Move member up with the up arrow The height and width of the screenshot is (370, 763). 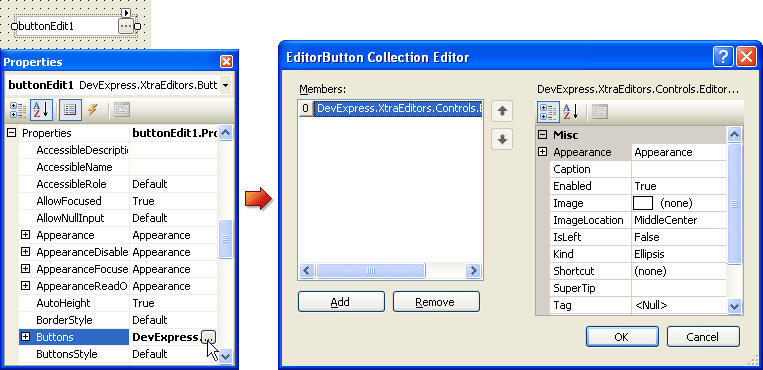click(502, 111)
